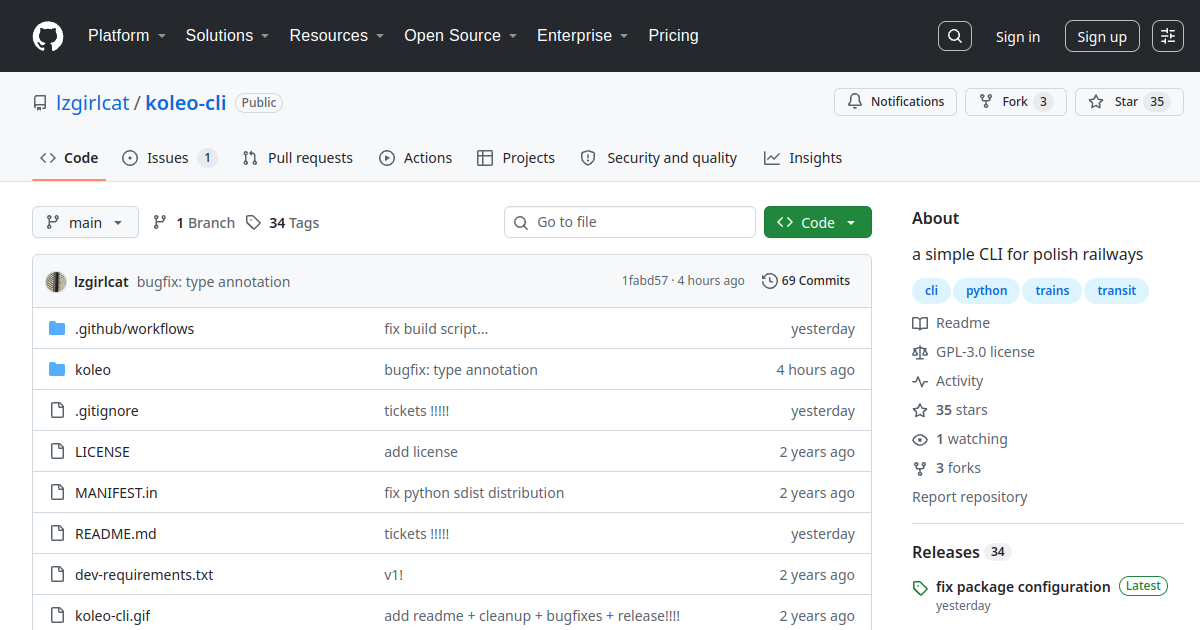
Task: Click the Sign in link
Action: pos(1017,37)
